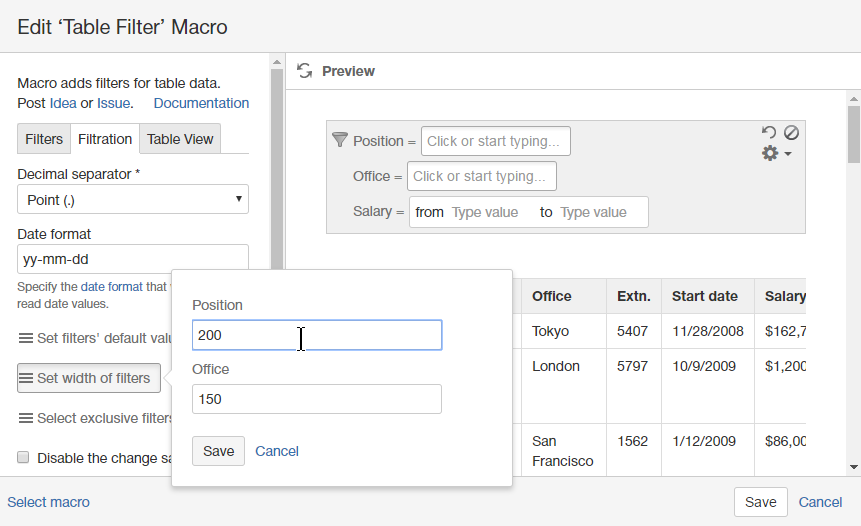Viewport: 861px width, 526px height.
Task: Switch to the Table View tab
Action: pyautogui.click(x=180, y=139)
